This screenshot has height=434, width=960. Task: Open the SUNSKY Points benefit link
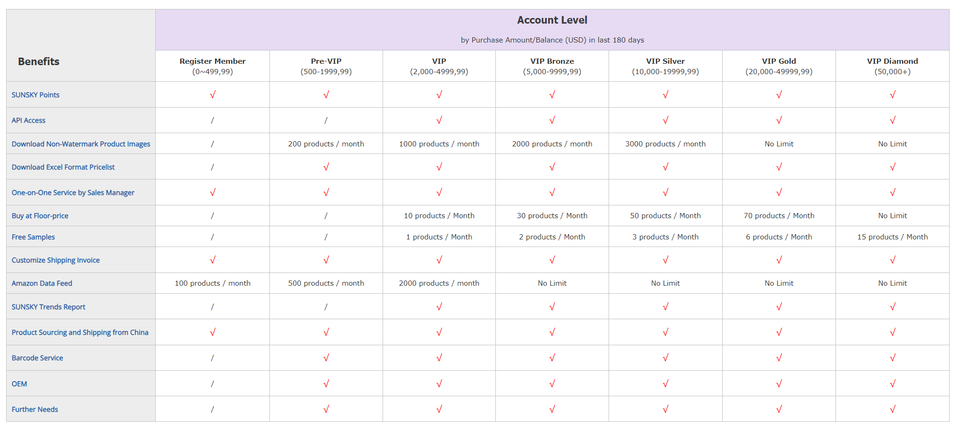click(35, 95)
